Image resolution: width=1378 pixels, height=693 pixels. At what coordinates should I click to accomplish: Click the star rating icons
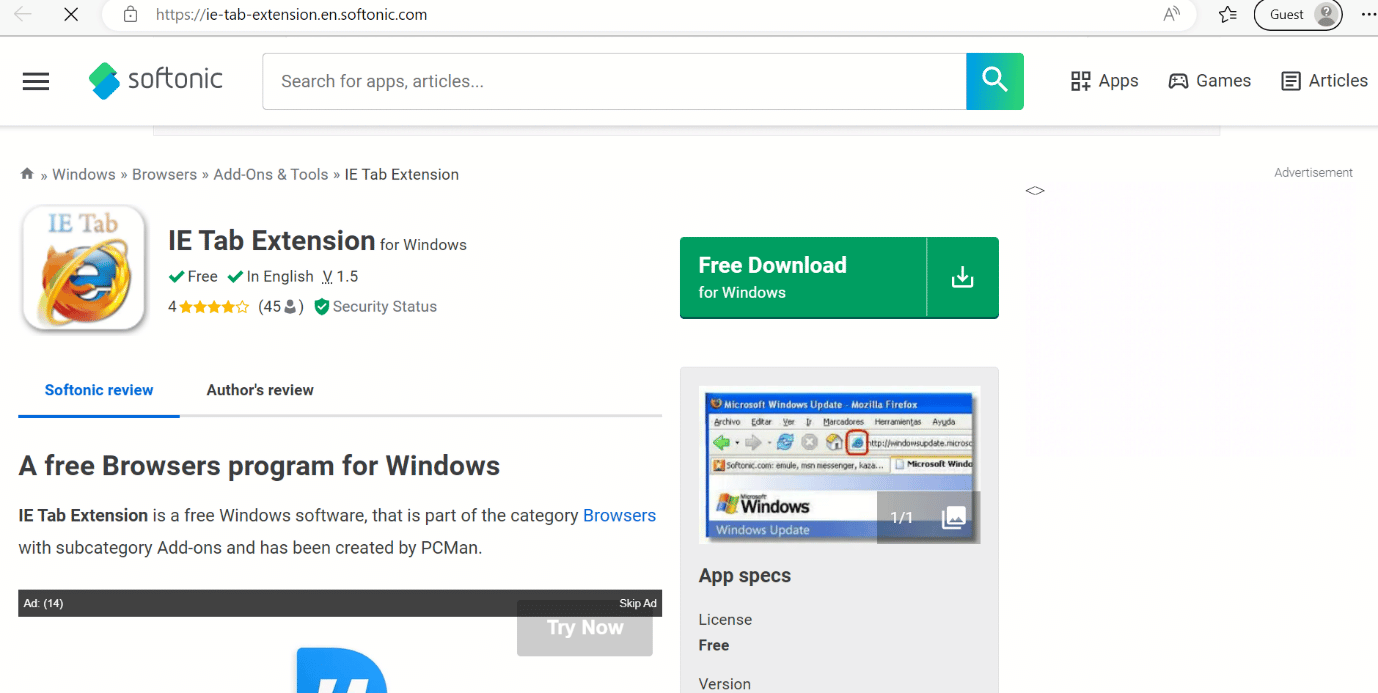[x=214, y=307]
